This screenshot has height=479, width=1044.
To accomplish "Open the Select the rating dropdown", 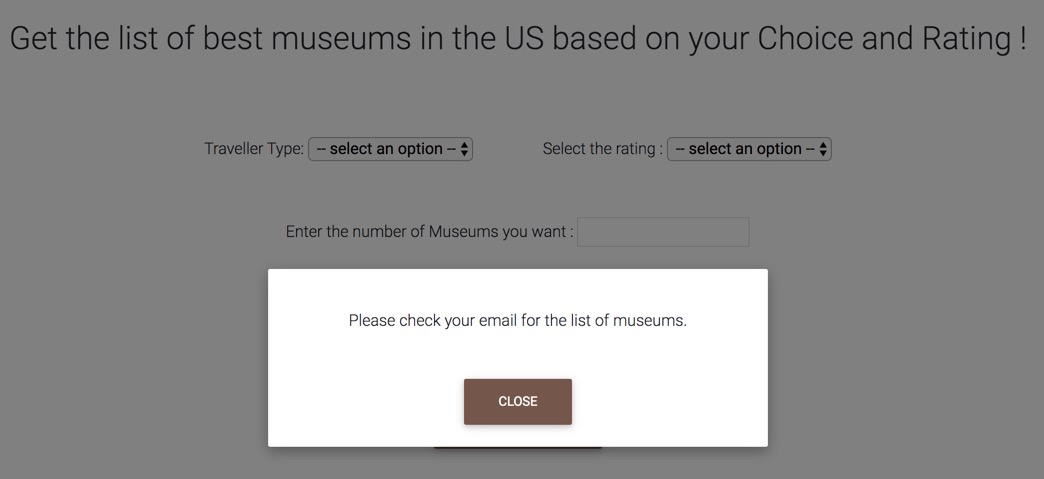I will [749, 149].
